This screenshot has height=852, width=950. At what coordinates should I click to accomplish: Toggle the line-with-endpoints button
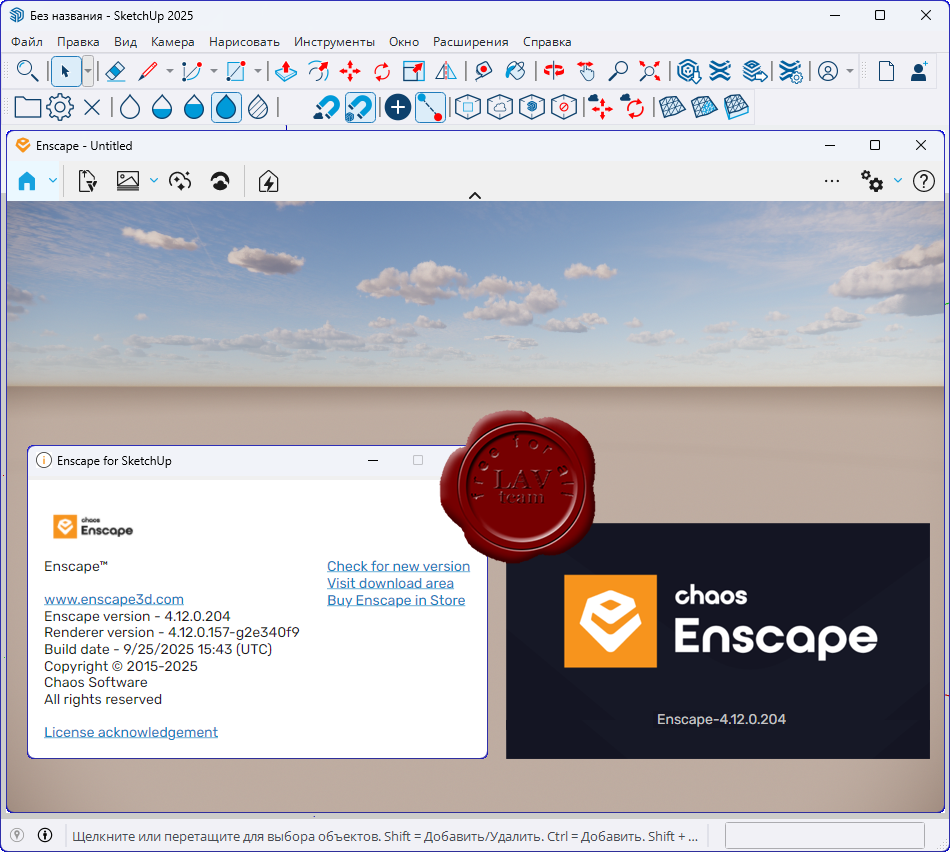[430, 107]
